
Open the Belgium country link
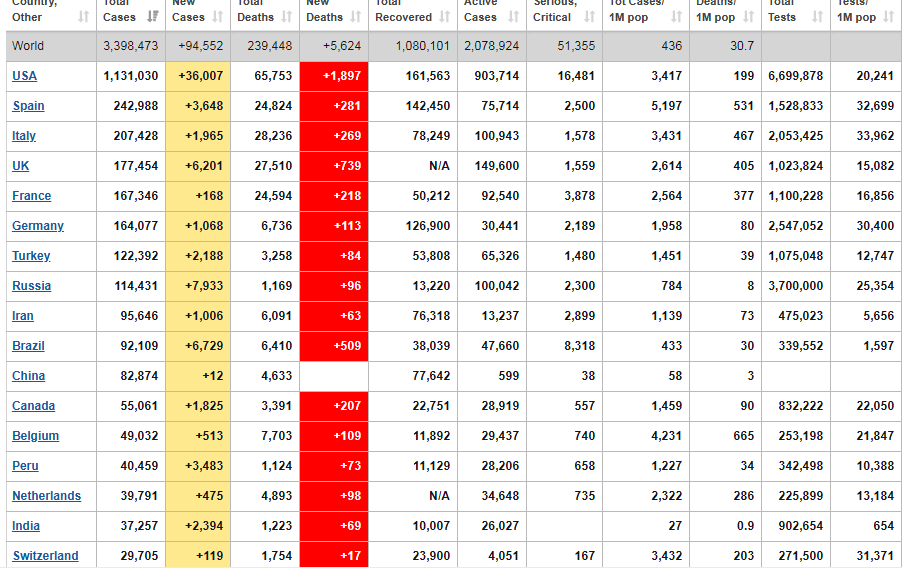pyautogui.click(x=36, y=436)
